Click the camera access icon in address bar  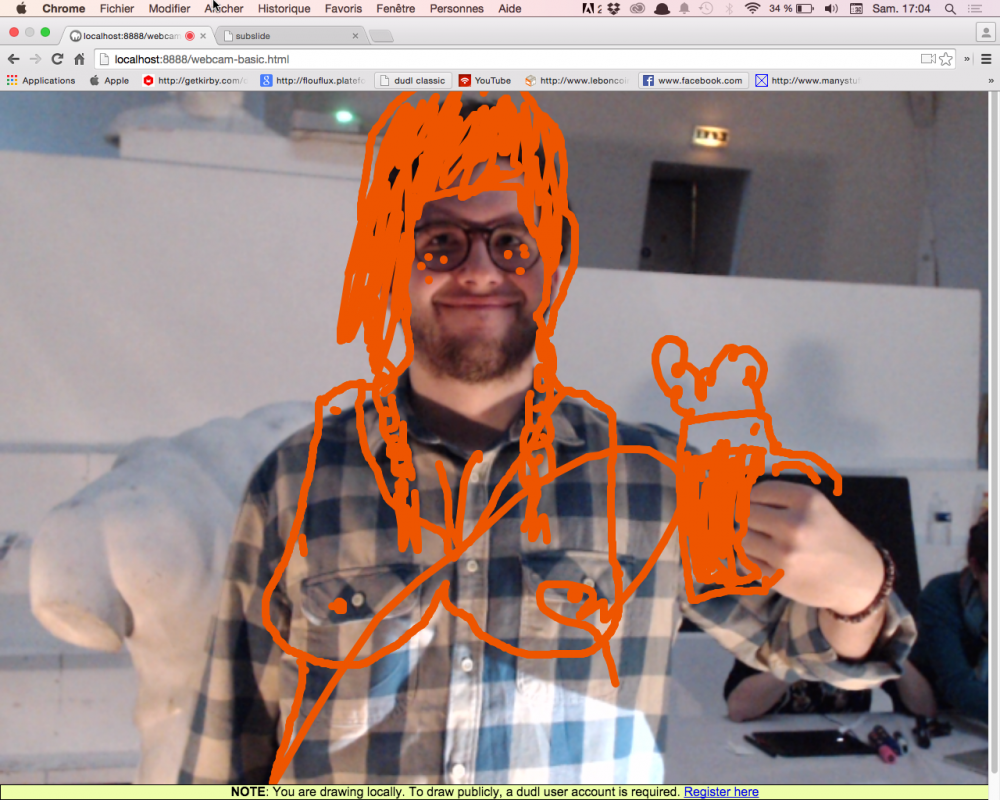[928, 59]
